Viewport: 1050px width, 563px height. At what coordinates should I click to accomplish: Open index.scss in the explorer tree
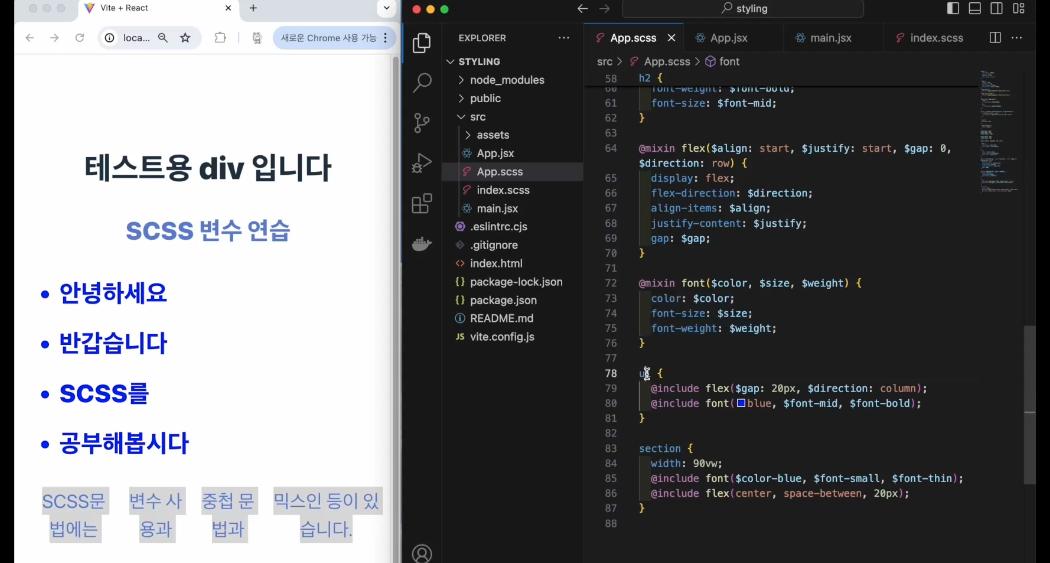(x=514, y=190)
